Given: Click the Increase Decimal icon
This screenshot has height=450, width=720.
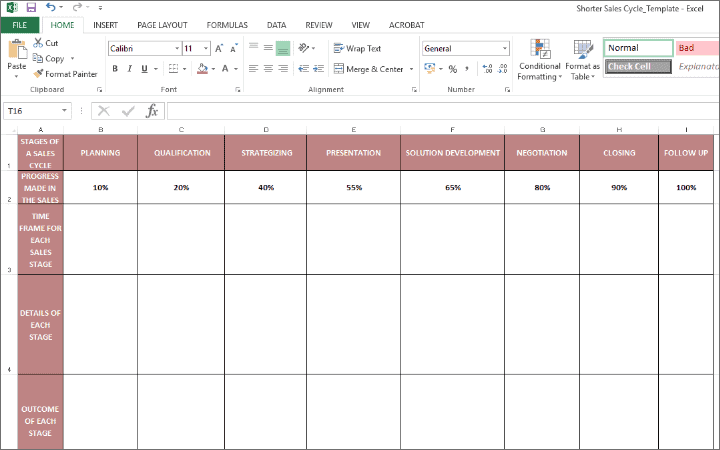Looking at the screenshot, I should tap(487, 69).
